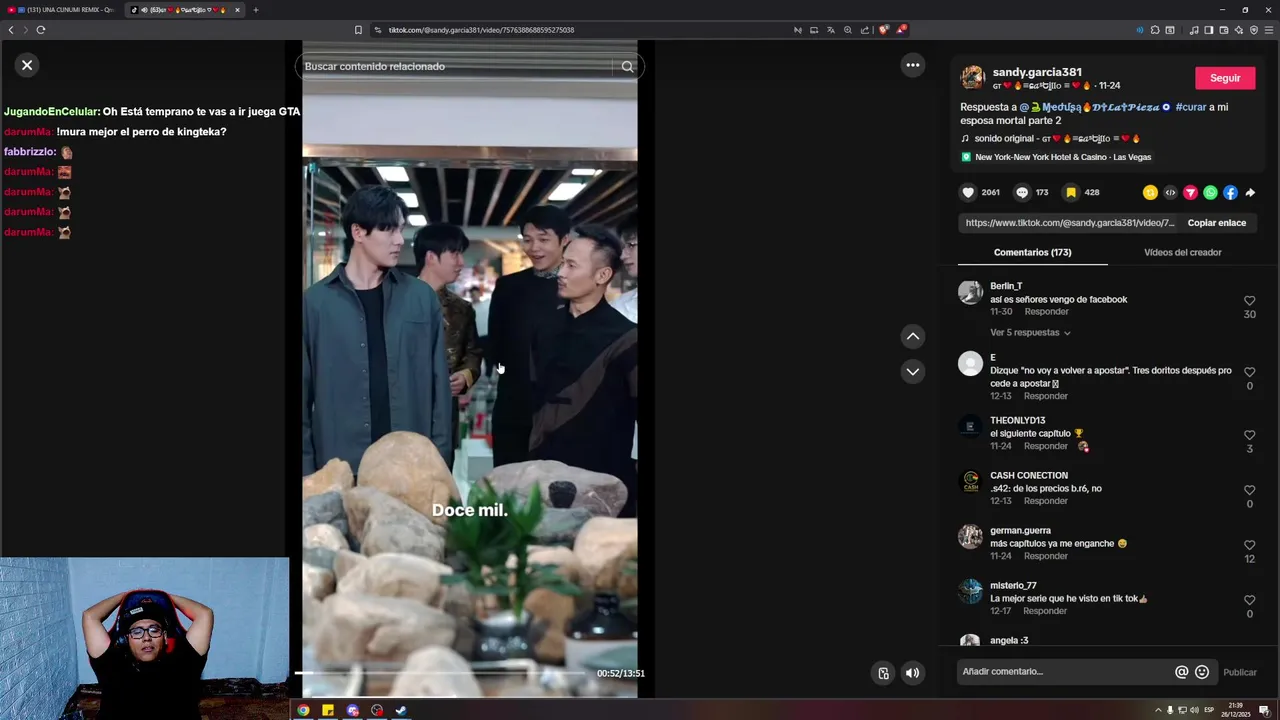Image resolution: width=1280 pixels, height=720 pixels.
Task: Open the taskbar clock showing 21:39
Action: [x=1236, y=710]
